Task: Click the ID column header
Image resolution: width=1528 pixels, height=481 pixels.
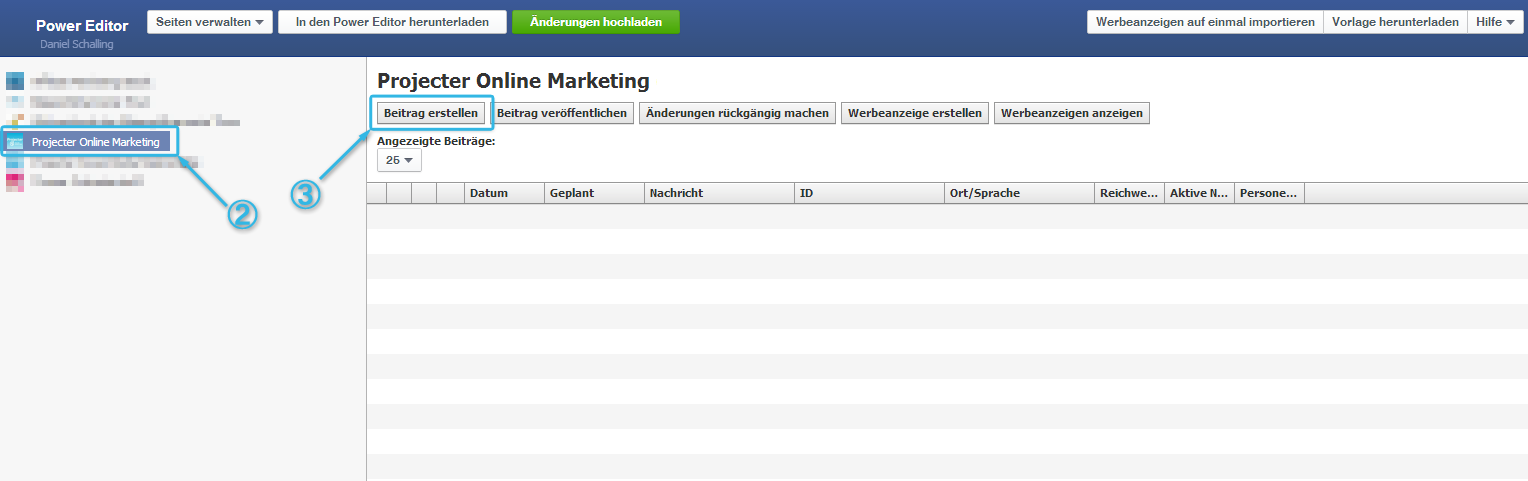Action: tap(869, 193)
